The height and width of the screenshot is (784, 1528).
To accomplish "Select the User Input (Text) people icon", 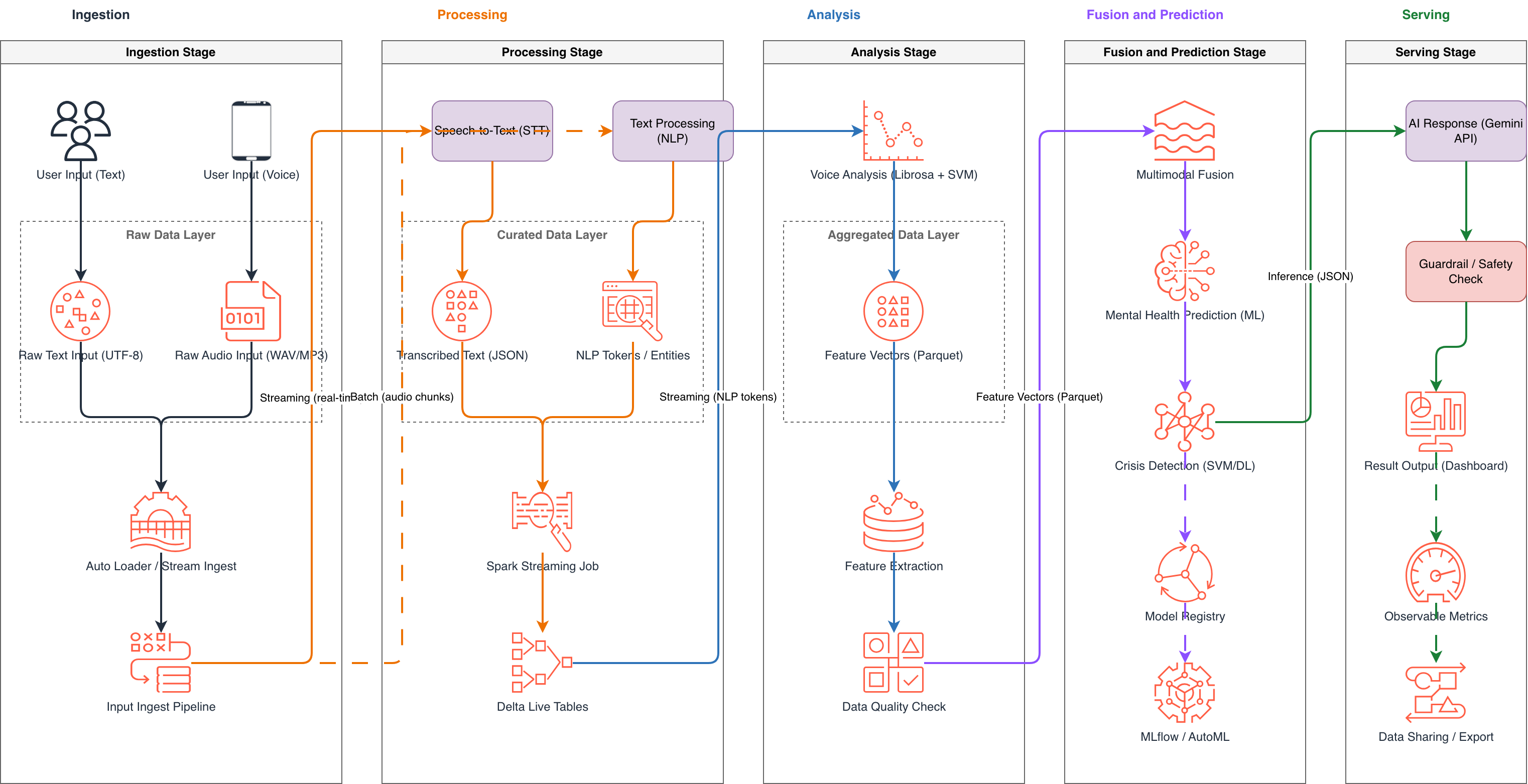I will (x=81, y=131).
